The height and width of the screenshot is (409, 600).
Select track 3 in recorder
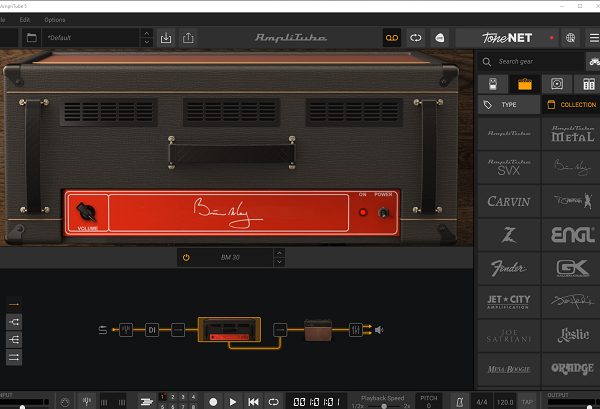[x=183, y=397]
